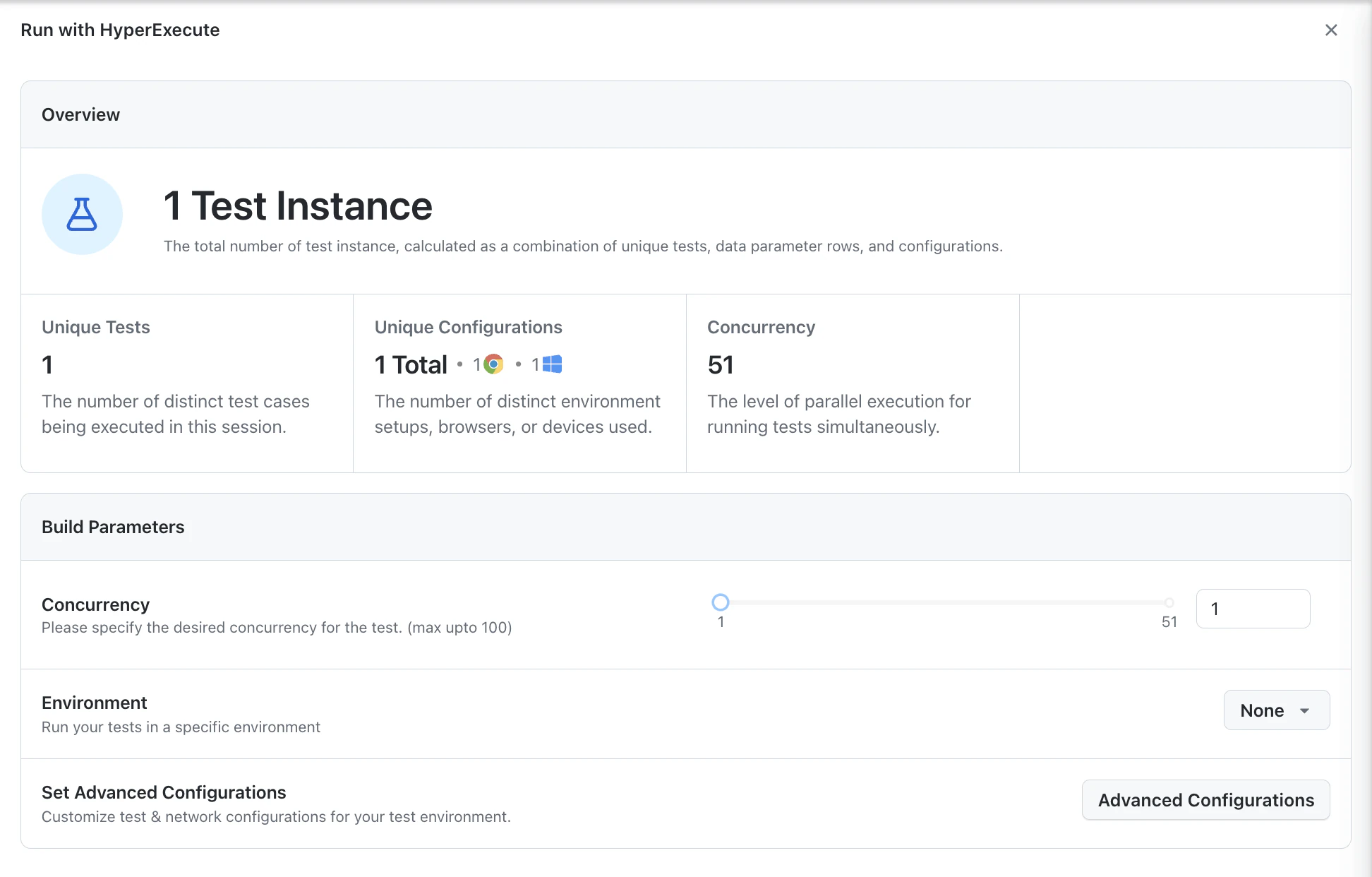Click the 'Unique Tests' label
This screenshot has width=1372, height=877.
(x=96, y=327)
